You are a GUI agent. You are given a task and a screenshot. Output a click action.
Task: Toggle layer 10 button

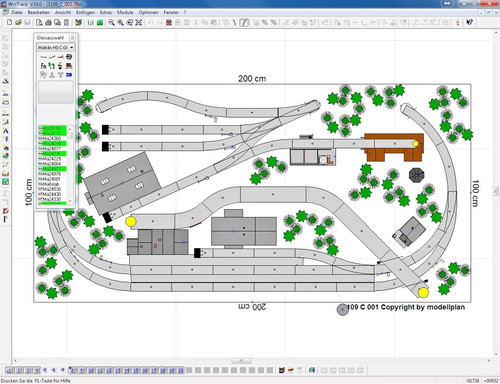point(91,370)
